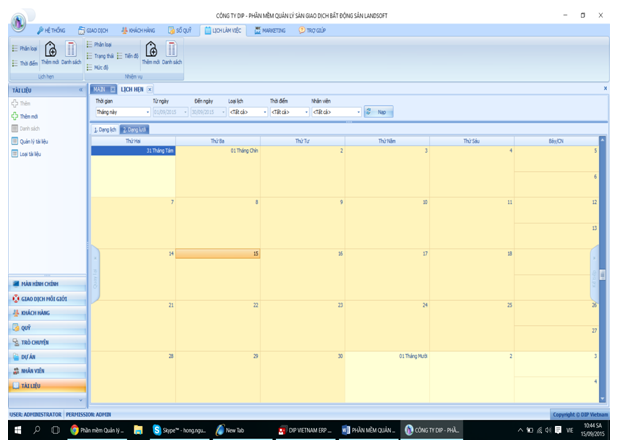Switch to the Dạng lịch view tab

tap(105, 130)
